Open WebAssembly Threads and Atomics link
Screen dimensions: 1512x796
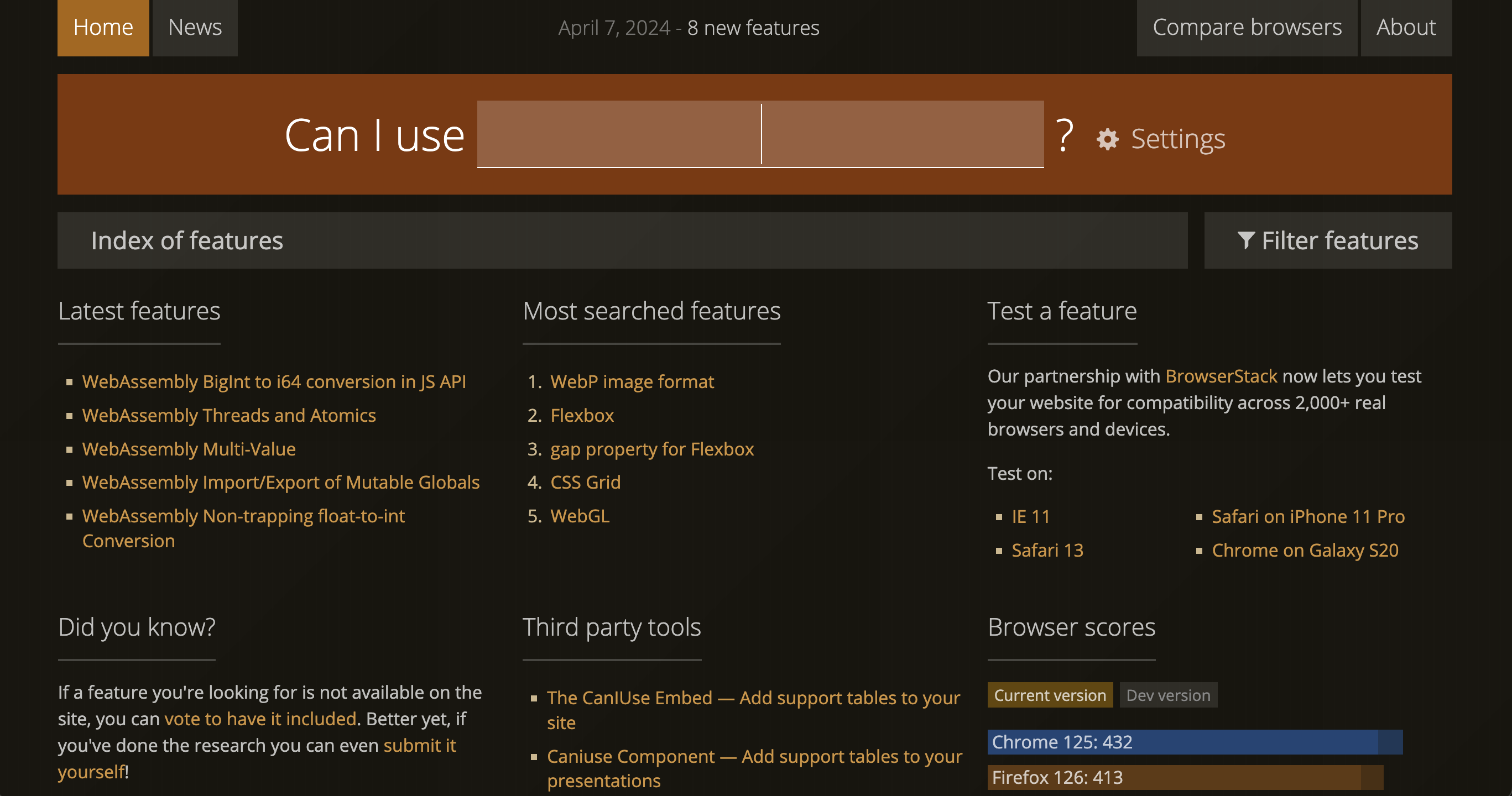229,415
